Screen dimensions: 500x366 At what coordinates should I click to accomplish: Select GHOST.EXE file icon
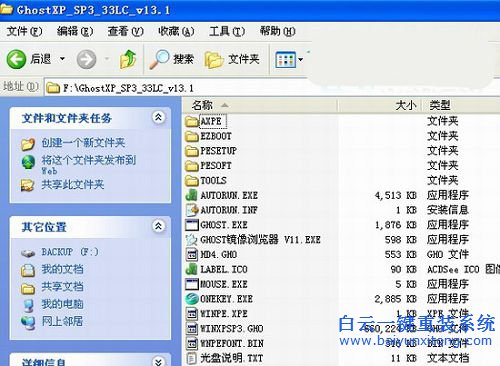click(x=192, y=225)
